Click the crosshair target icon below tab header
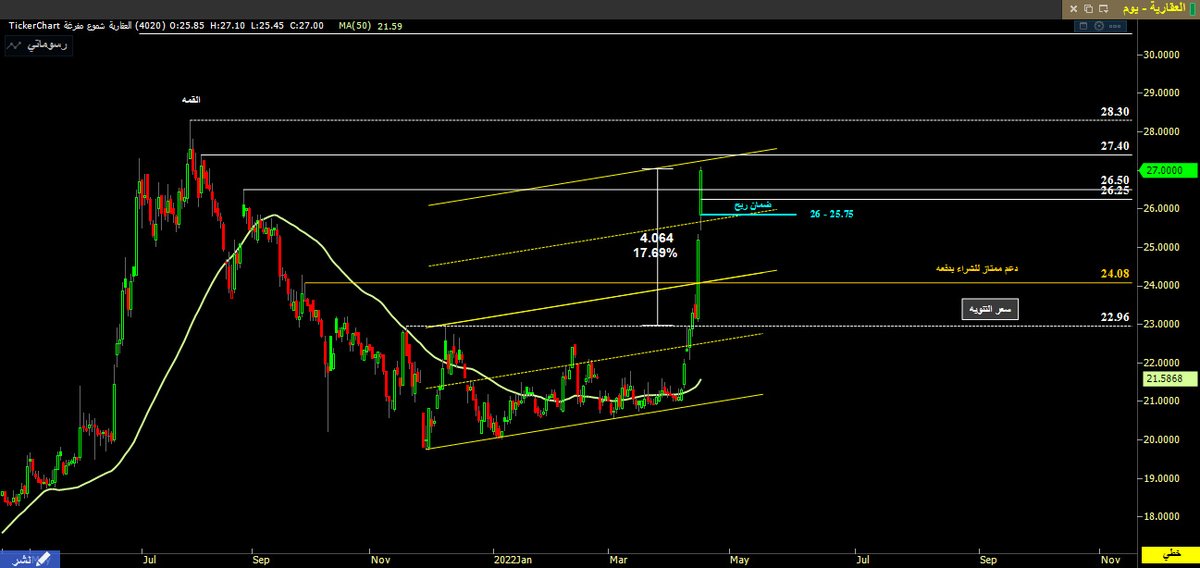This screenshot has width=1200, height=568. pyautogui.click(x=1099, y=26)
